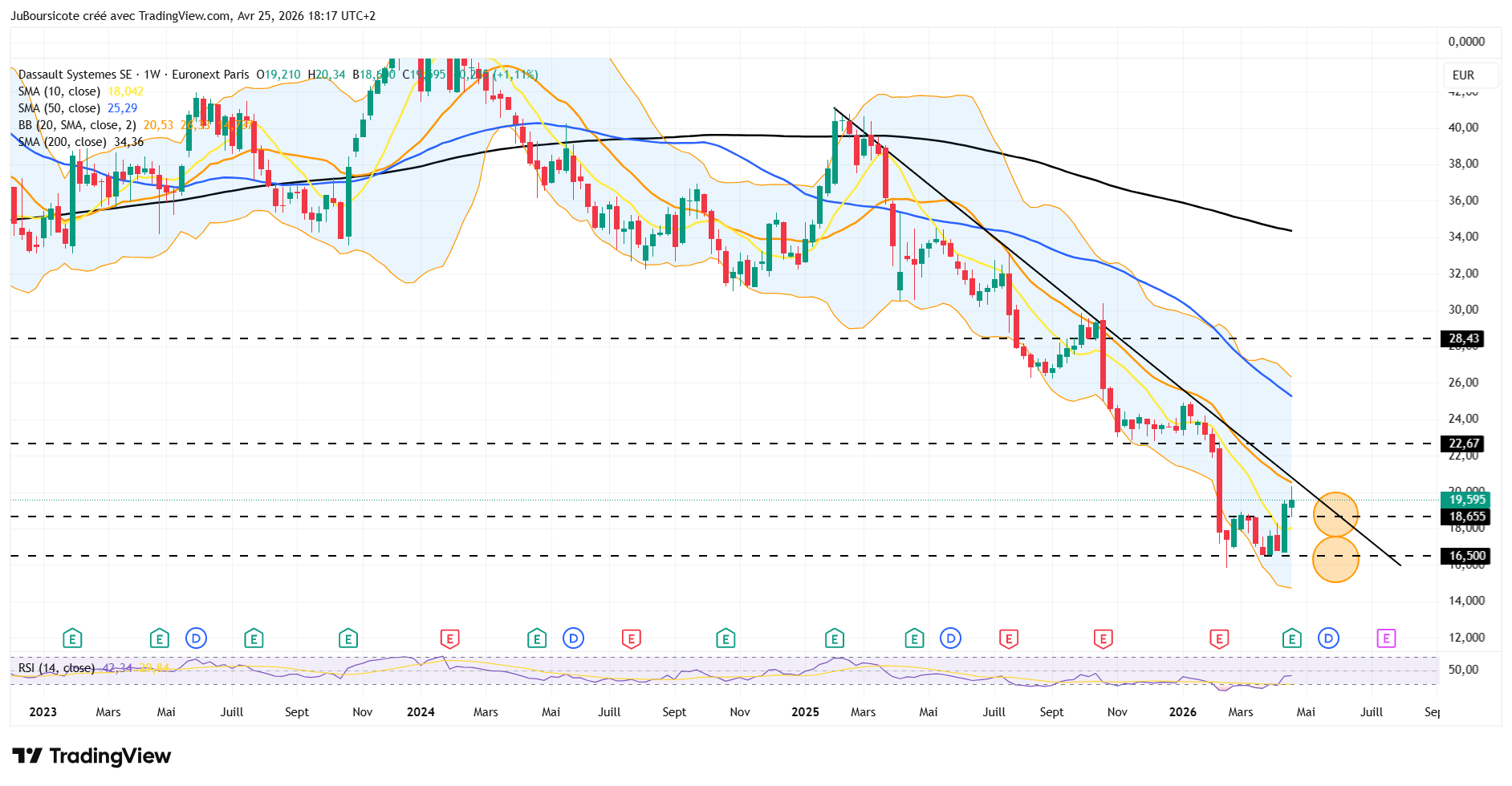Click the dividend D marker near Mai 2025
The height and width of the screenshot is (786, 1512).
tap(950, 638)
